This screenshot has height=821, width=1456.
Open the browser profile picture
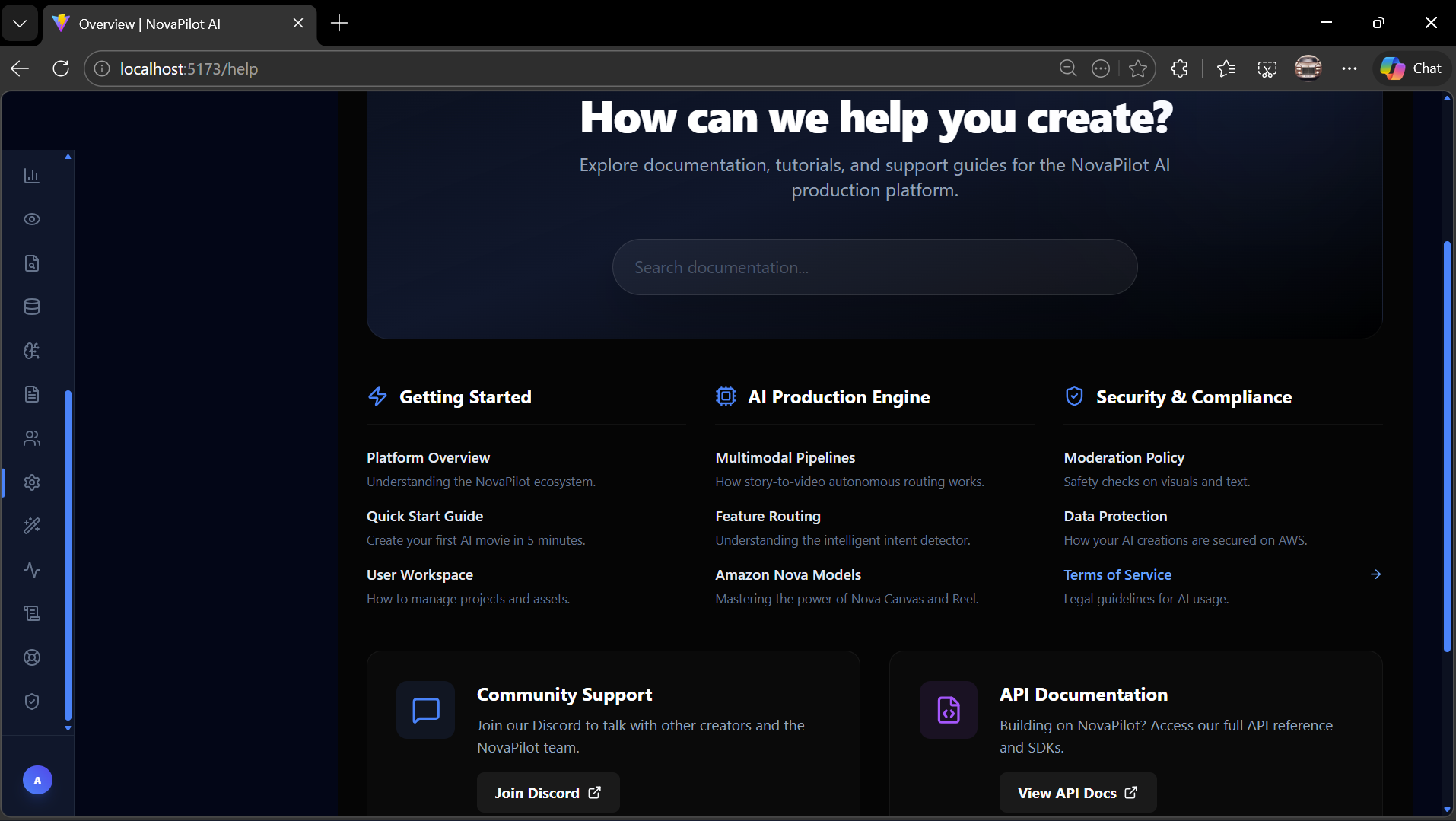coord(1308,68)
